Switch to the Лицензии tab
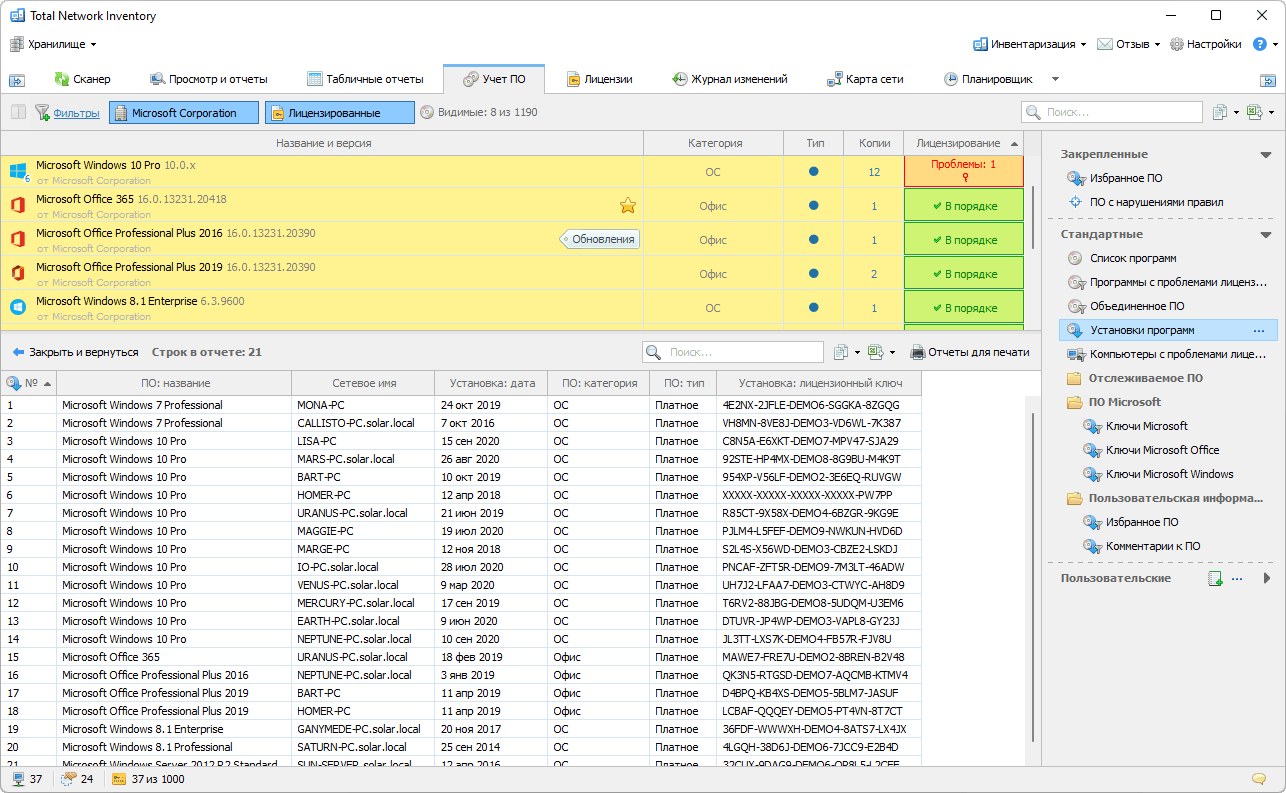This screenshot has height=793, width=1286. (599, 79)
